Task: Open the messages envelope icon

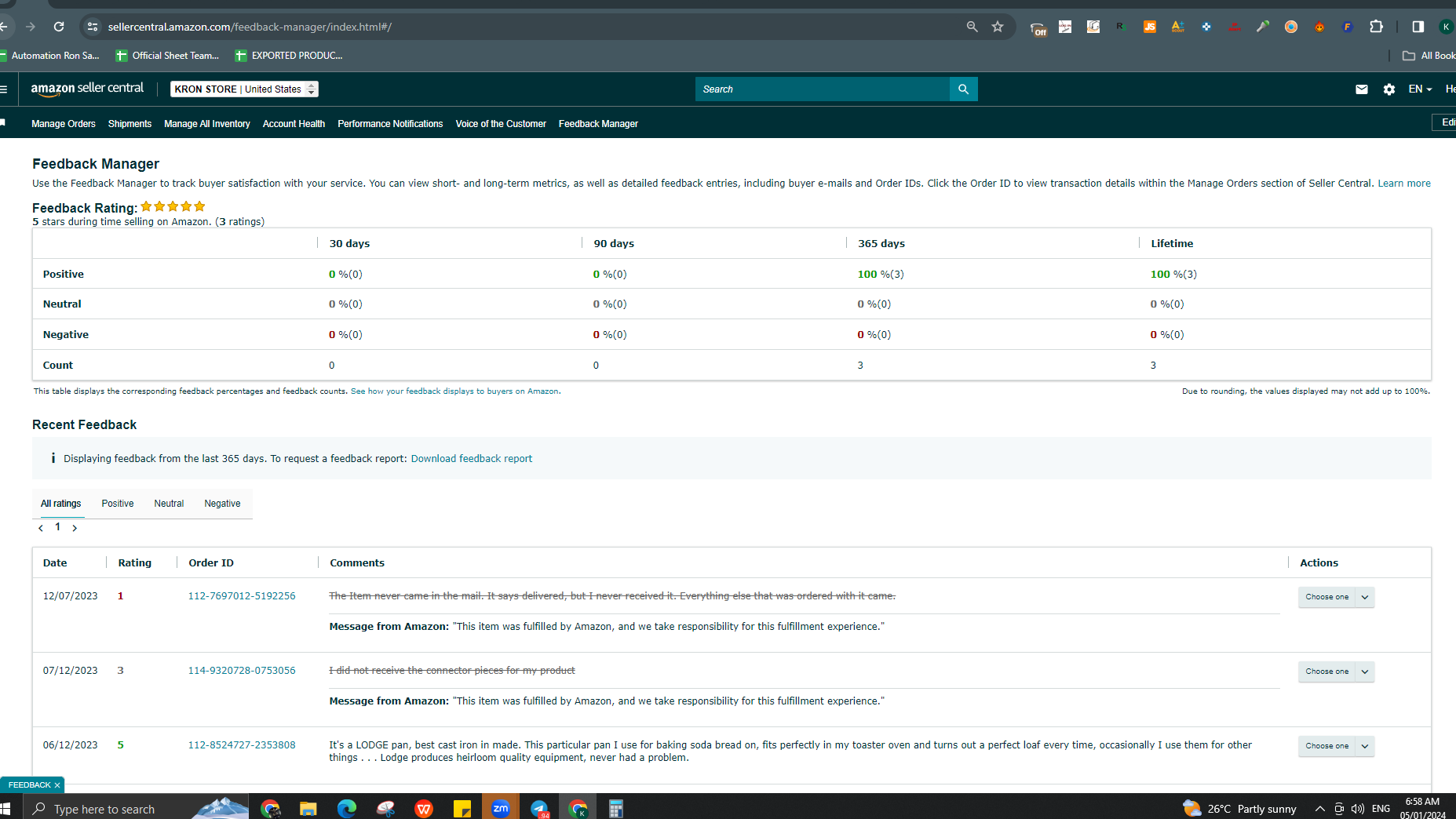Action: [x=1362, y=89]
